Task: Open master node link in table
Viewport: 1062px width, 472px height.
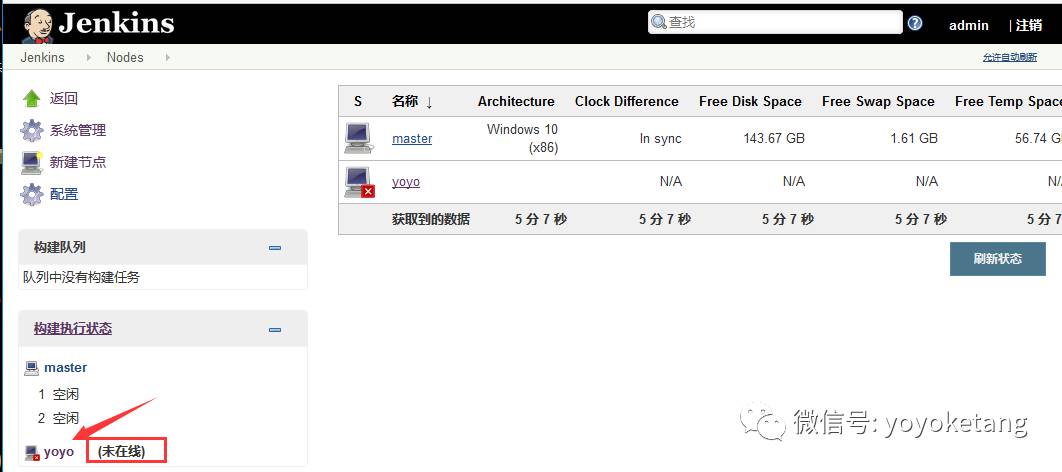Action: [412, 138]
